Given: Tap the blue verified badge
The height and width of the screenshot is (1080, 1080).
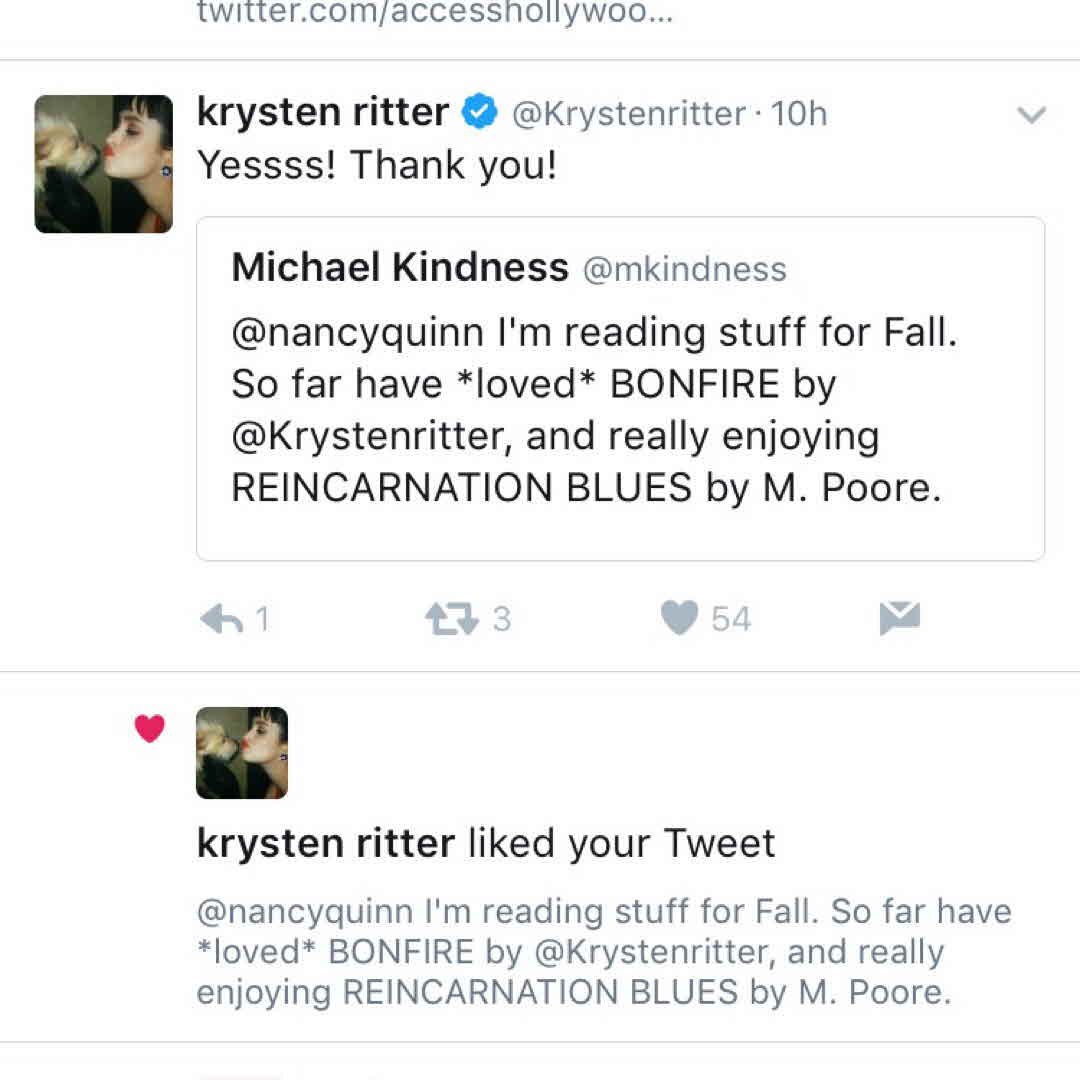Looking at the screenshot, I should pos(480,113).
